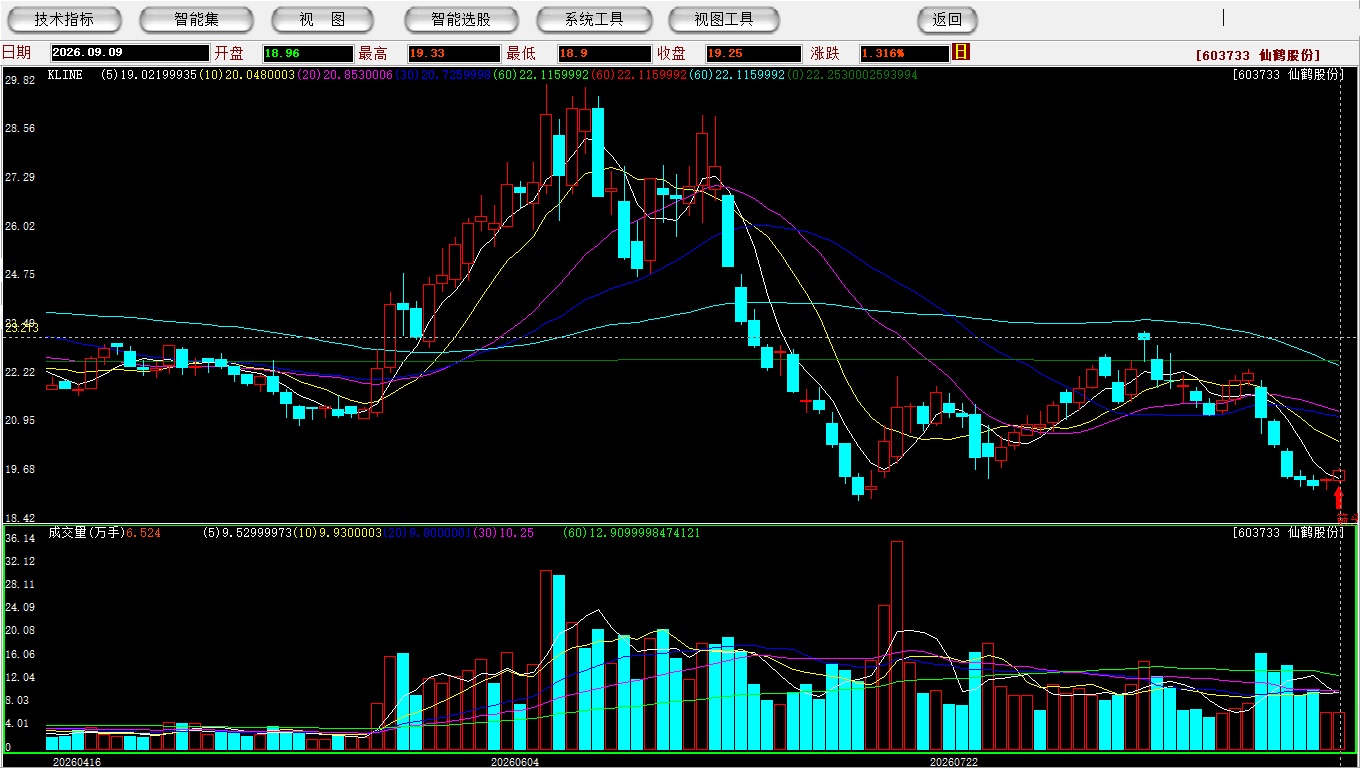Click the 29.82 price axis label

point(20,80)
